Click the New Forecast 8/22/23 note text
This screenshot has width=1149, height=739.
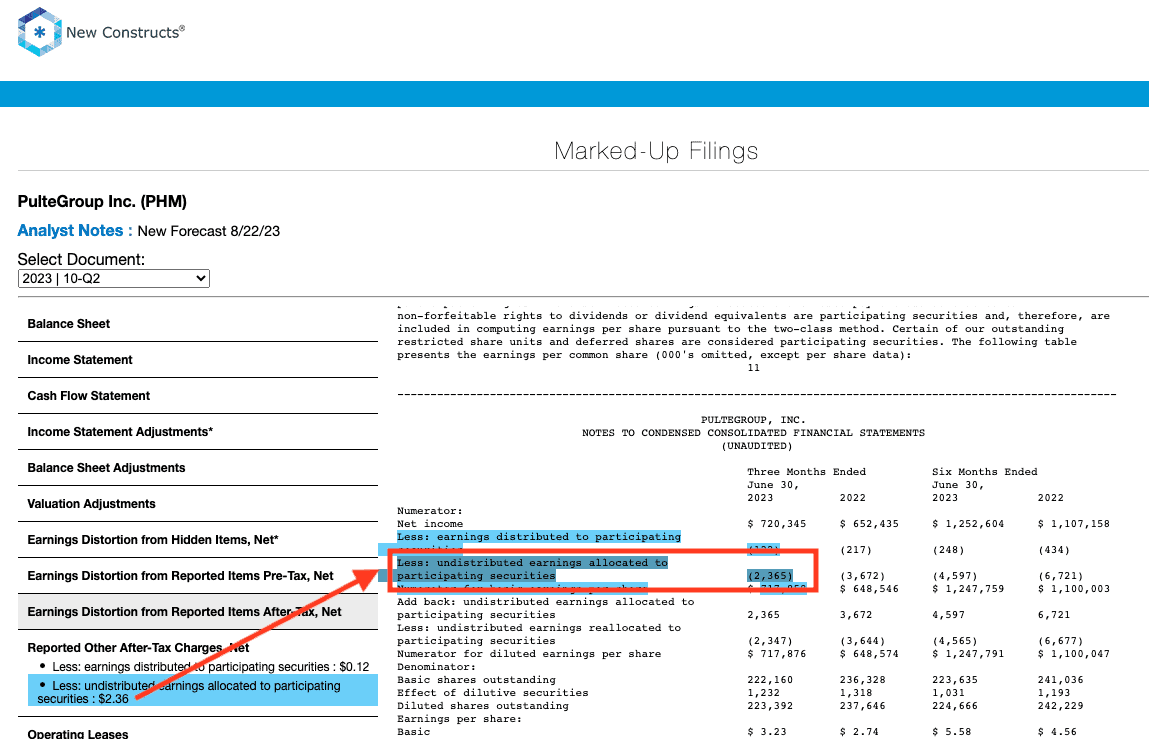(x=209, y=232)
